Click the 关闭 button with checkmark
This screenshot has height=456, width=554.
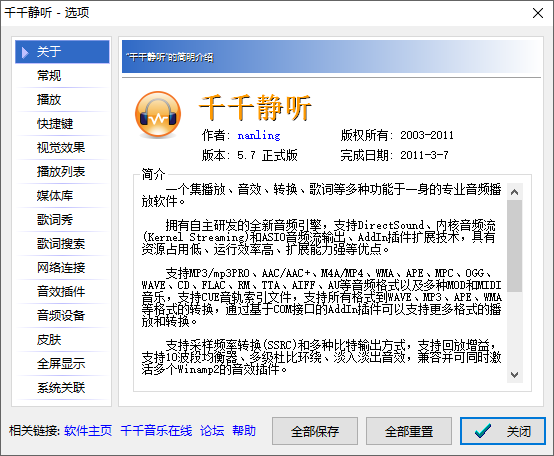coord(503,431)
